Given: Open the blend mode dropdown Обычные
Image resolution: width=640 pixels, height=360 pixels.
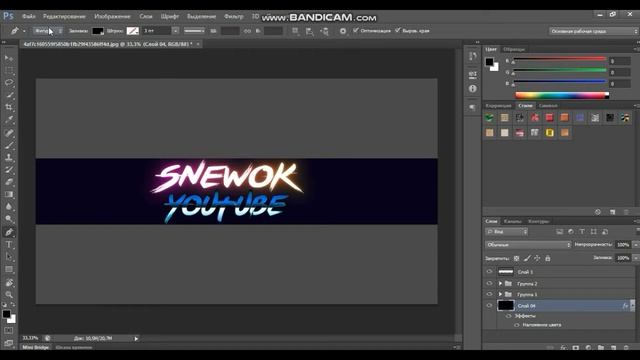Looking at the screenshot, I should tap(528, 244).
